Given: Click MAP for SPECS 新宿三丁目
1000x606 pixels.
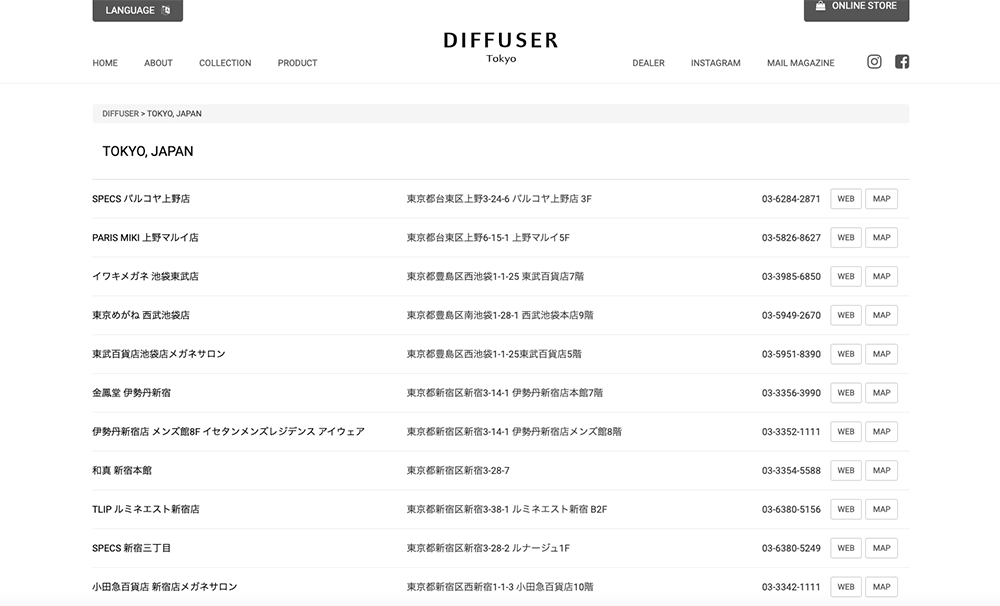Looking at the screenshot, I should point(881,548).
